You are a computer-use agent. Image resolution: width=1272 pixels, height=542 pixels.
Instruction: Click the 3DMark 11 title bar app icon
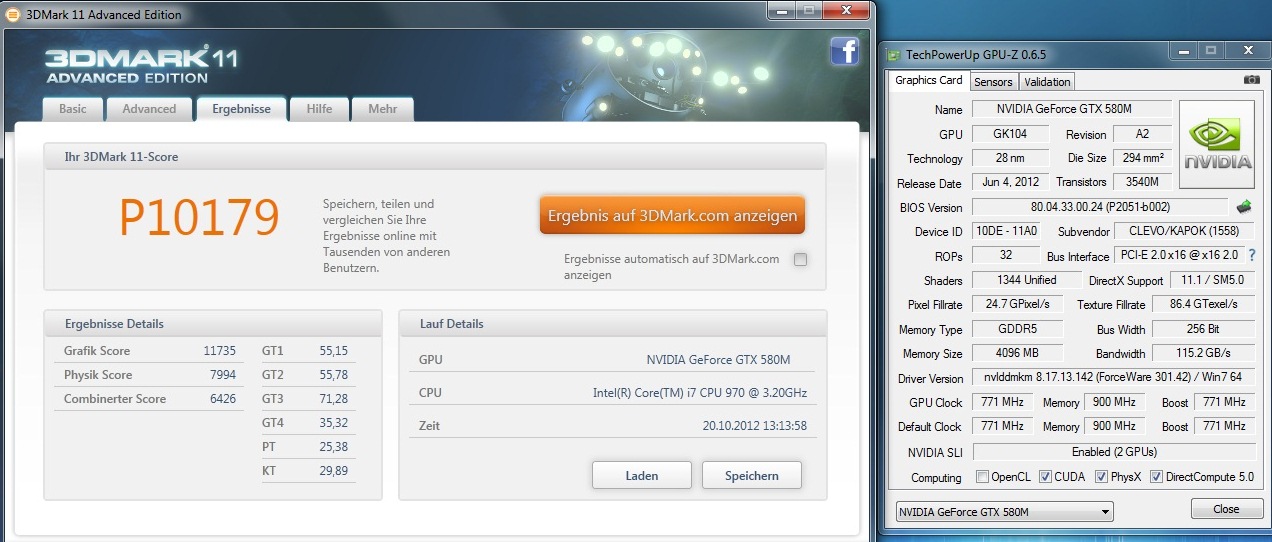pyautogui.click(x=12, y=14)
